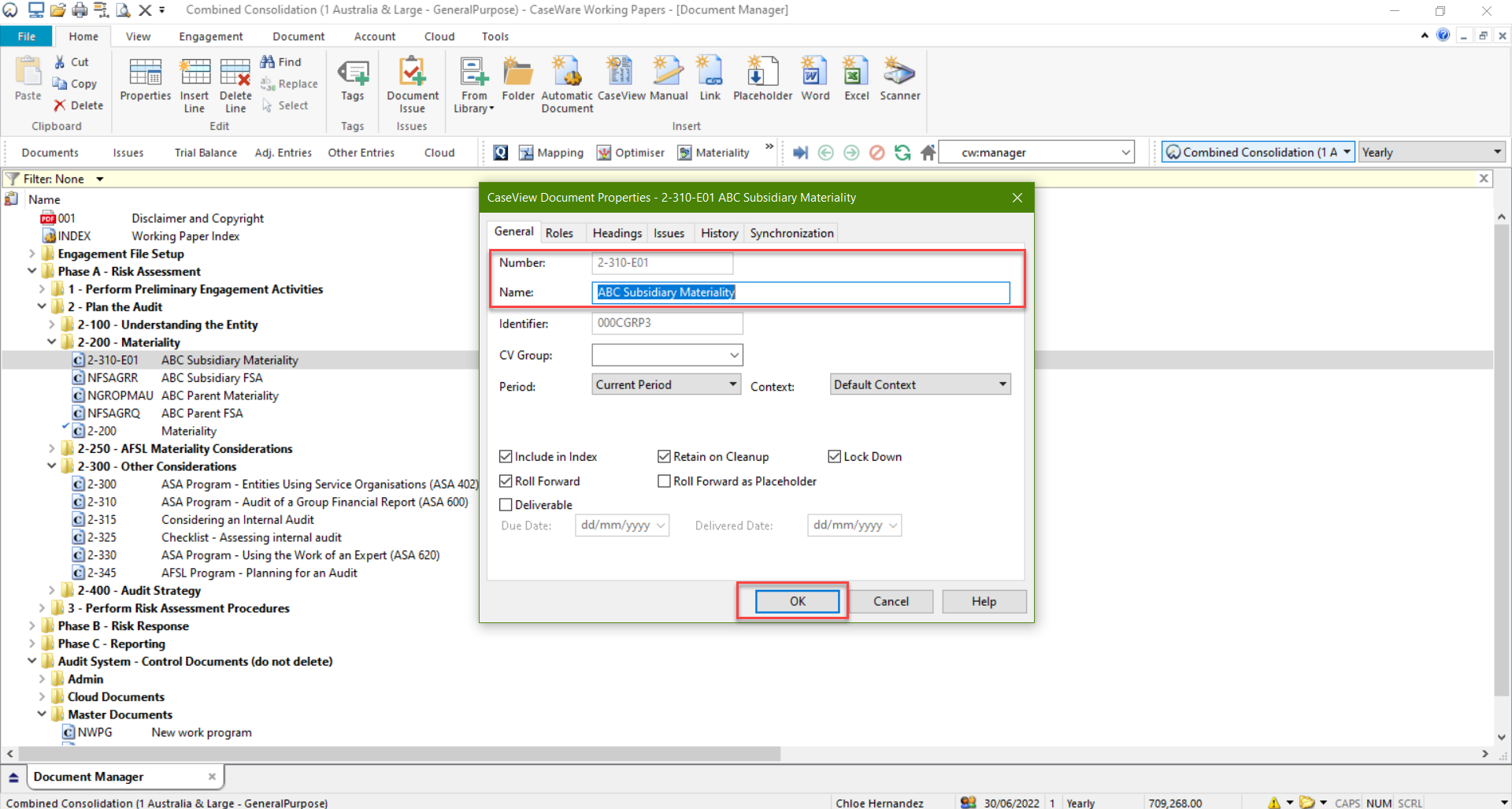Switch to the Headings tab

617,233
